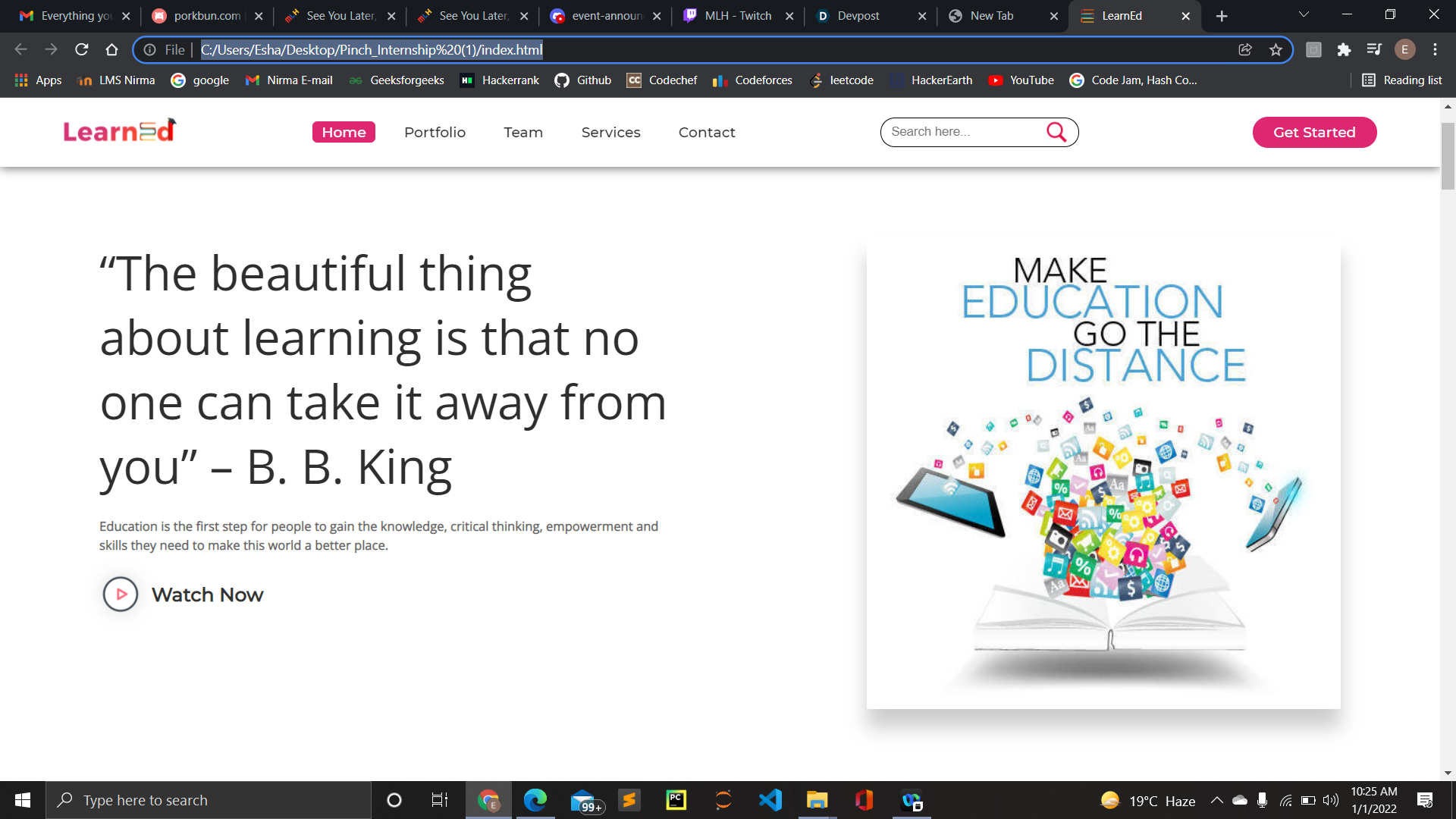Open the share page icon in address bar
This screenshot has height=819, width=1456.
pyautogui.click(x=1245, y=50)
